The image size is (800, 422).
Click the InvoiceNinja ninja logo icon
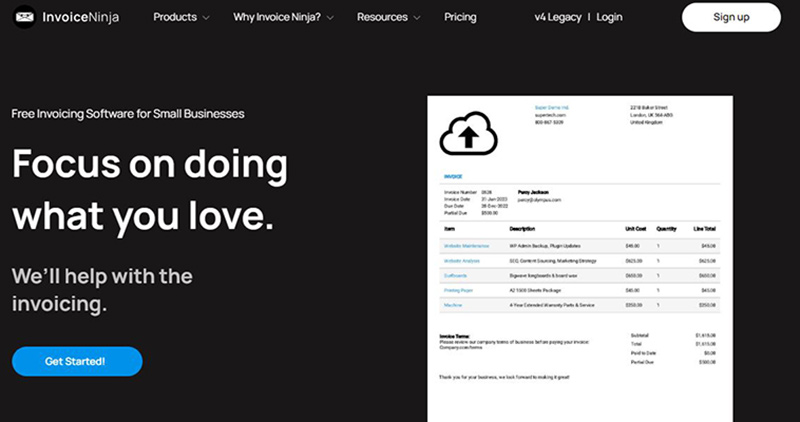click(x=25, y=17)
